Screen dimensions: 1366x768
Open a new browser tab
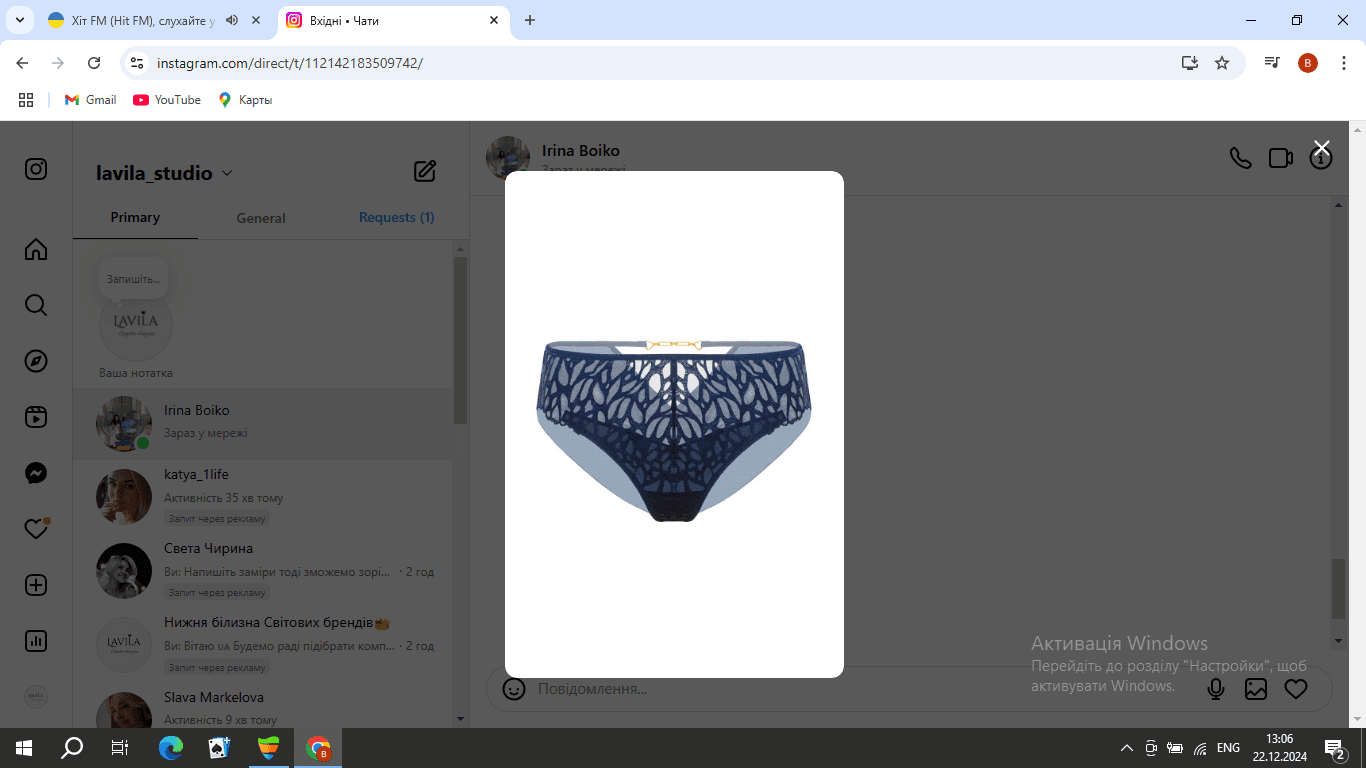[530, 20]
